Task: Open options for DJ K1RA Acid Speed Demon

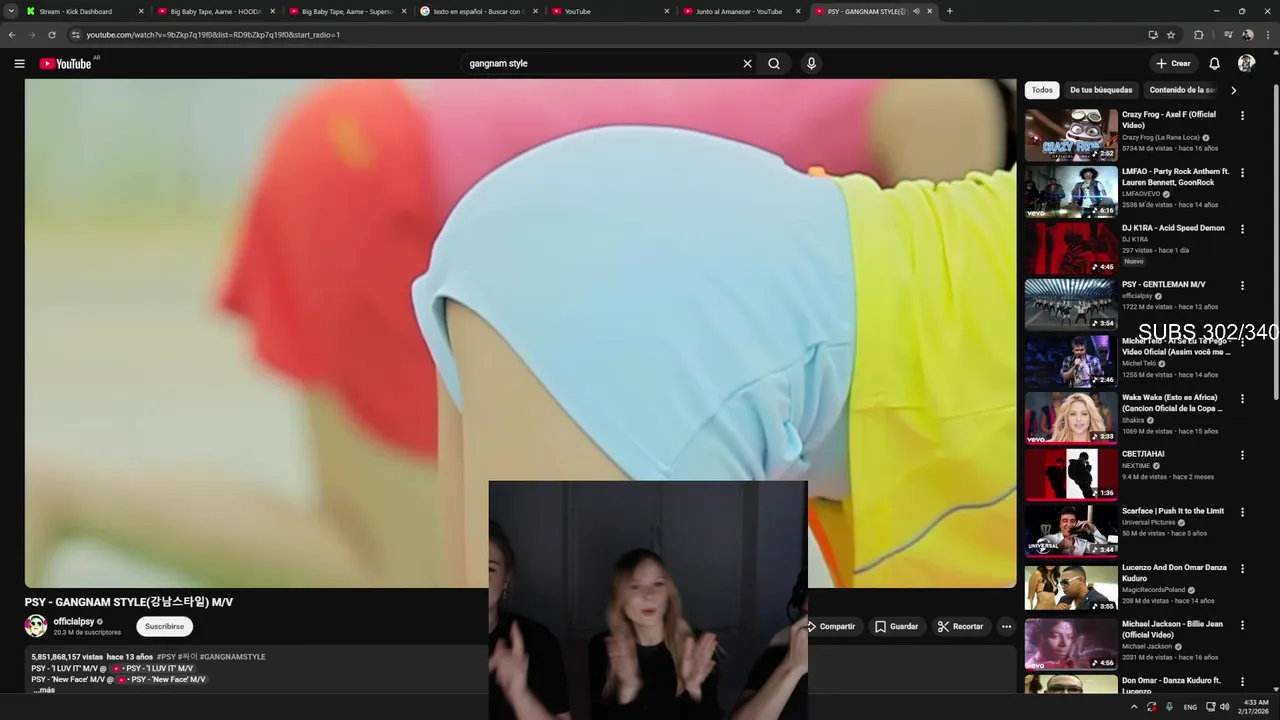Action: tap(1243, 229)
